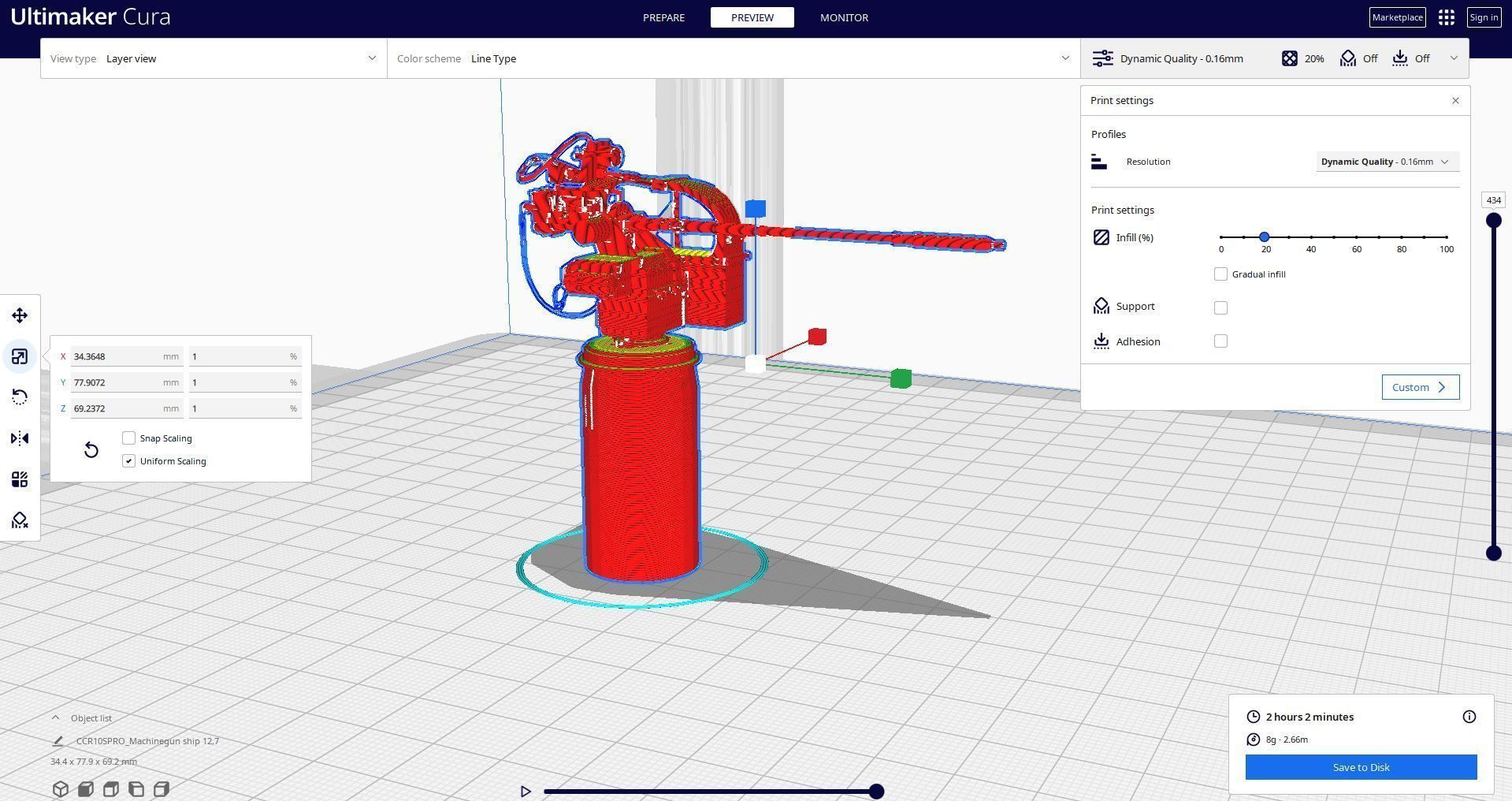This screenshot has width=1512, height=801.
Task: Click the layer number 434 field
Action: 1493,200
